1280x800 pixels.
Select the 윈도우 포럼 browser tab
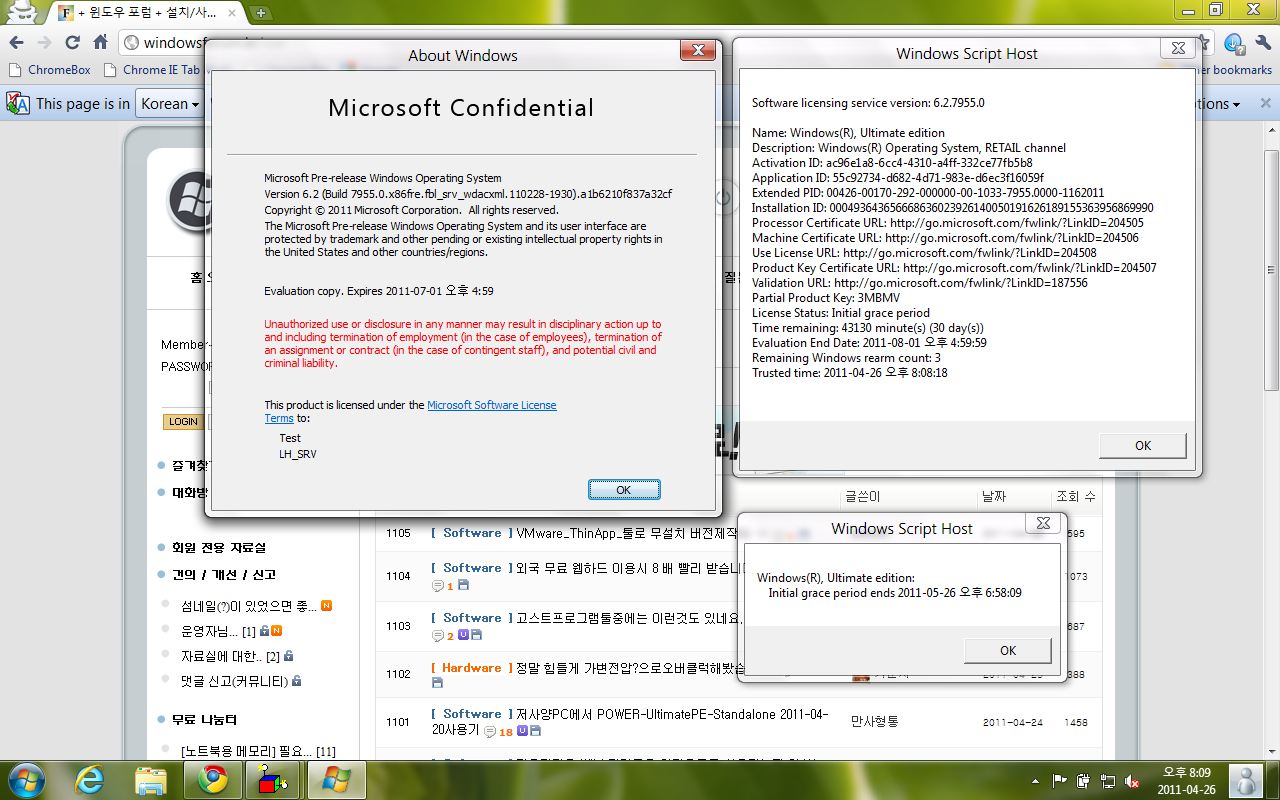[x=147, y=14]
